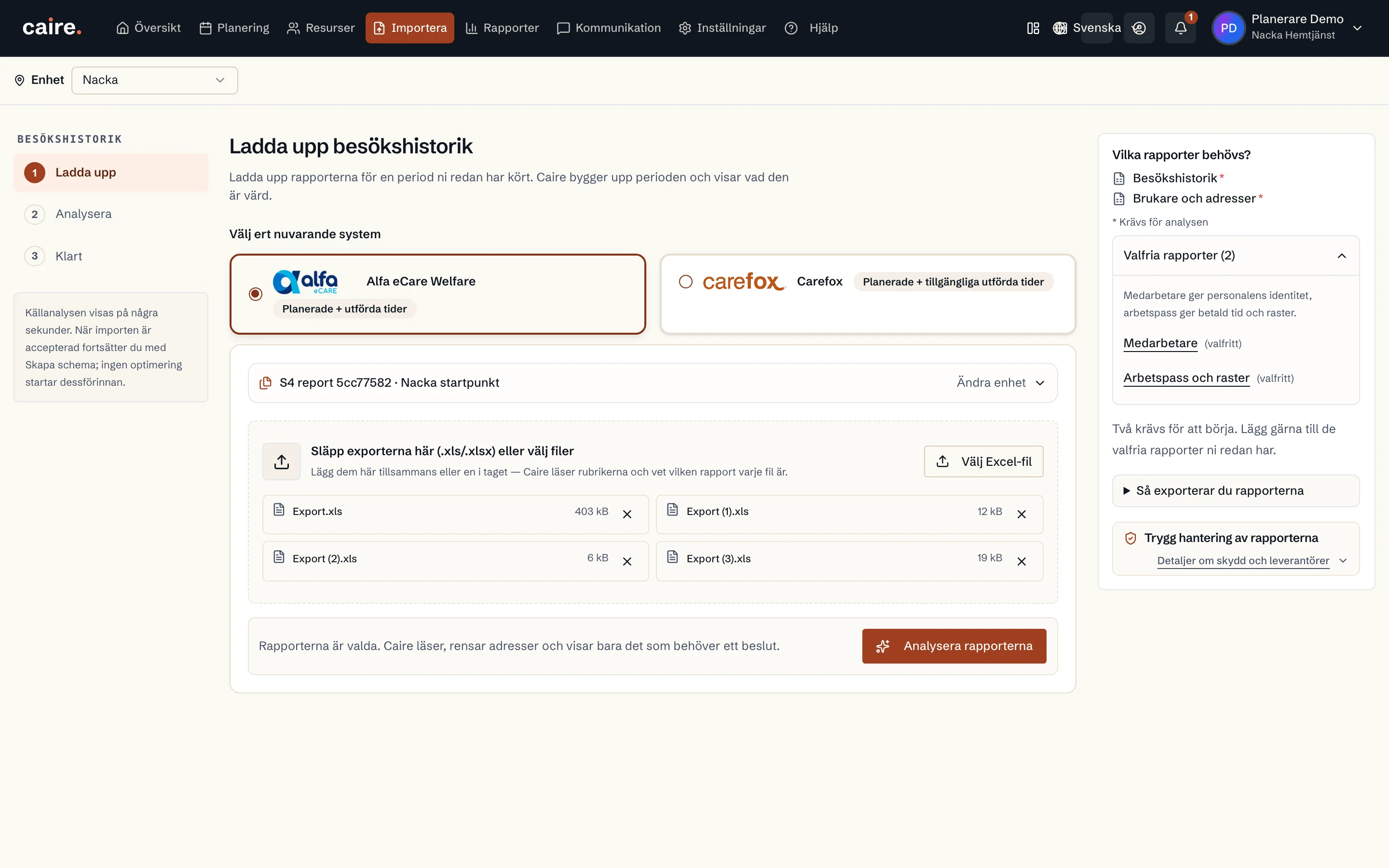
Task: Click the caire logo
Action: pyautogui.click(x=52, y=27)
